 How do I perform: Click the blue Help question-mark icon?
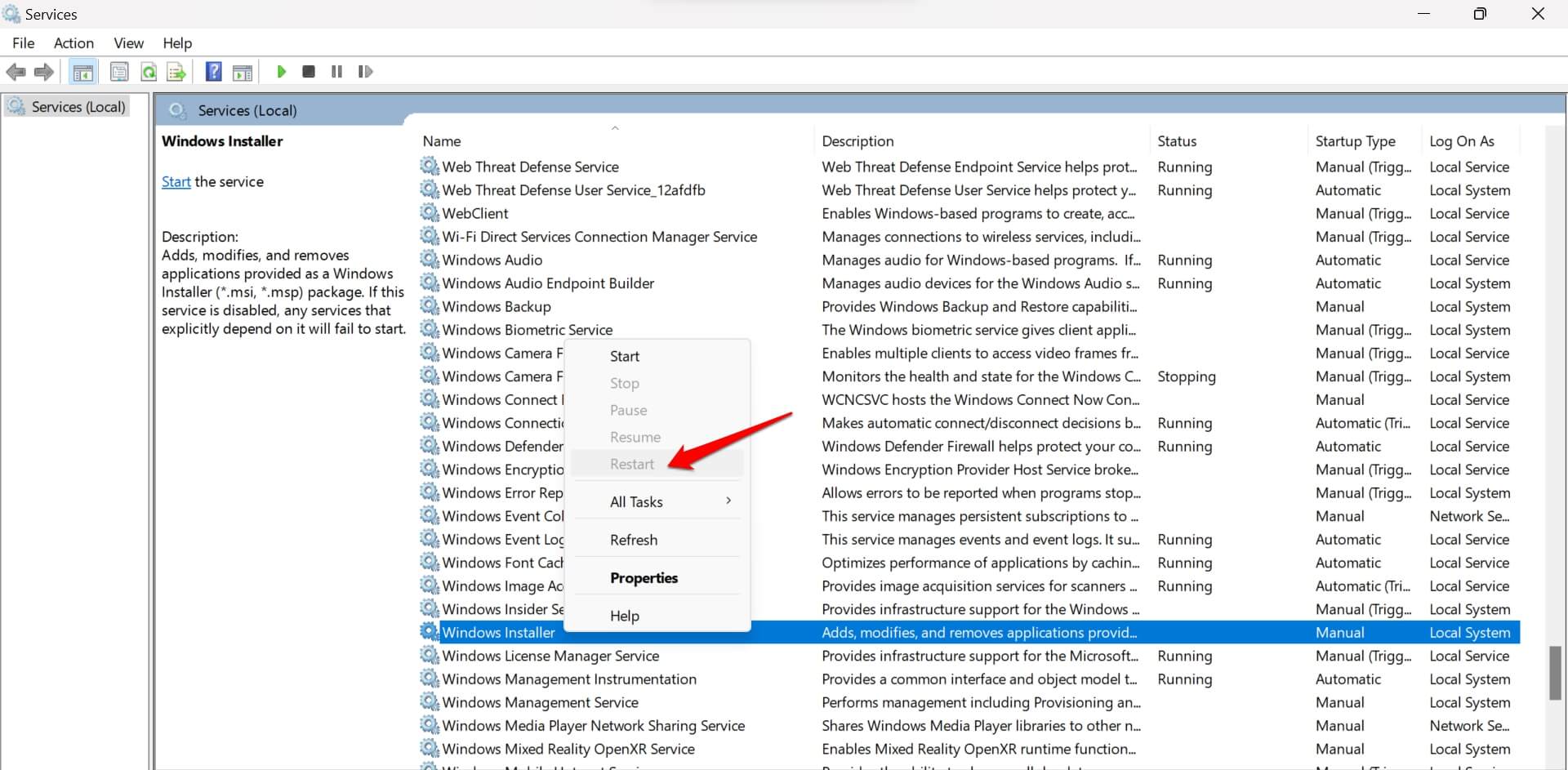click(x=213, y=72)
